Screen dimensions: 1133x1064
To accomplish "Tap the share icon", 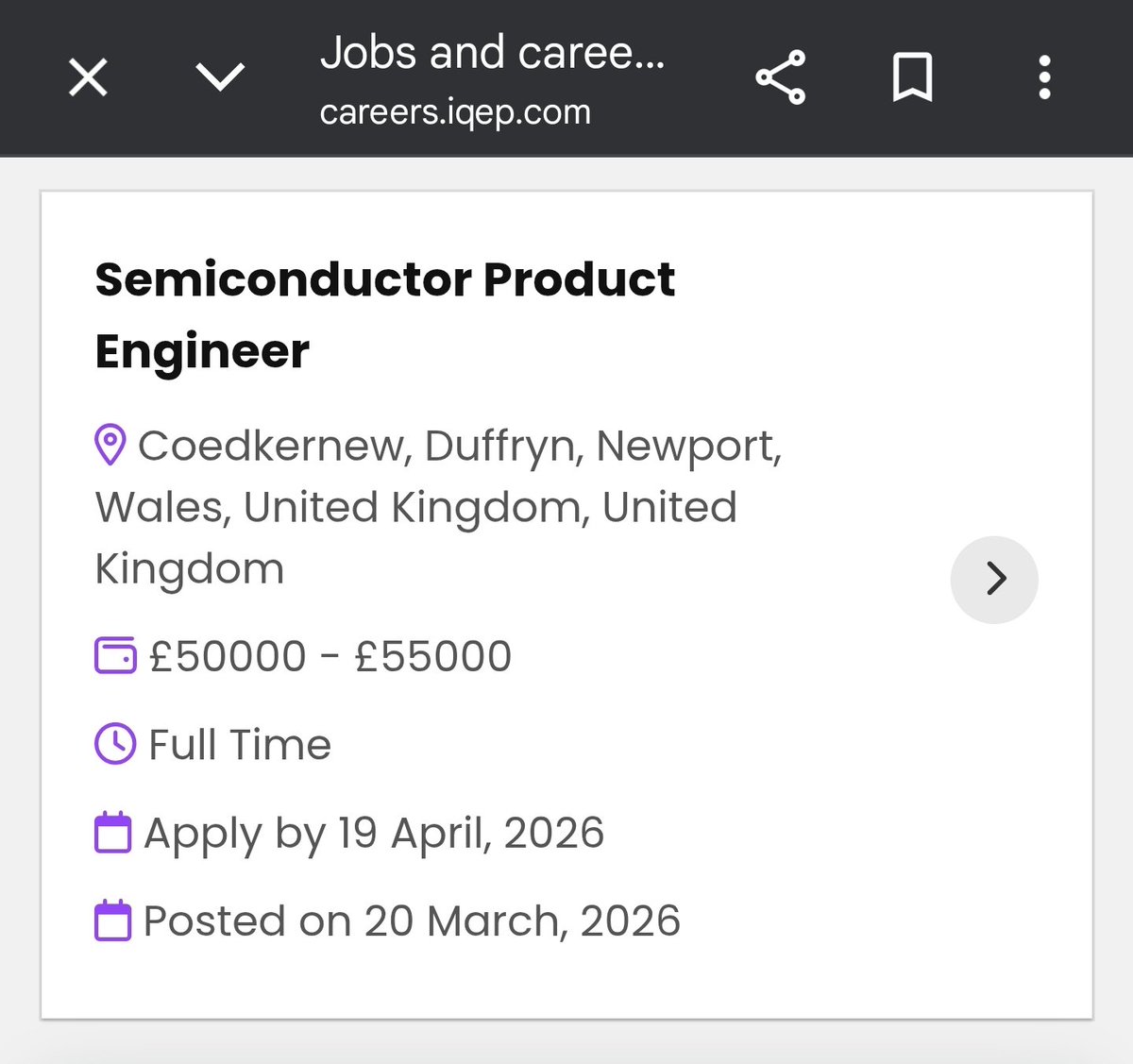I will pos(781,77).
